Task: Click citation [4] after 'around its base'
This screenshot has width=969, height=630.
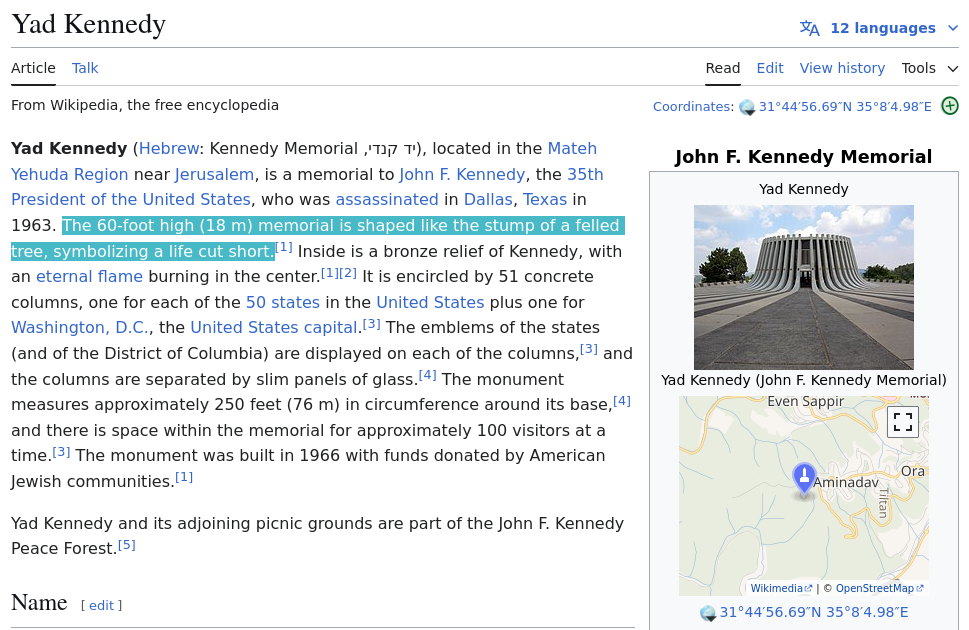Action: click(x=622, y=401)
